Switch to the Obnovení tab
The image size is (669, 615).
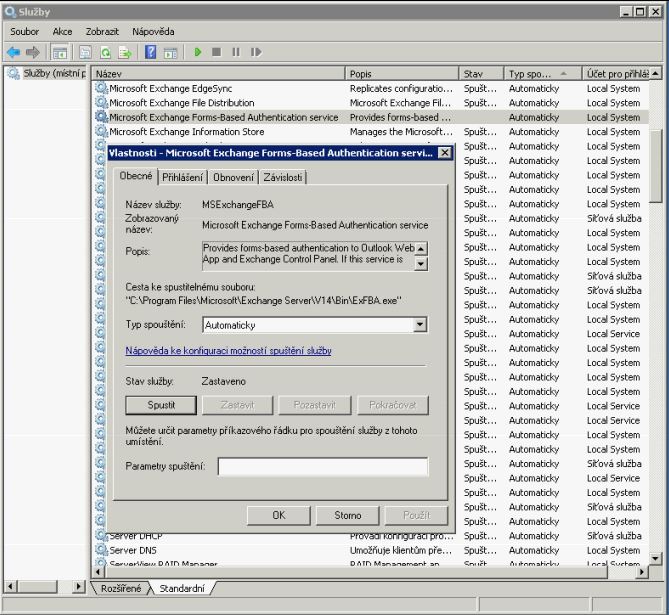click(x=233, y=177)
